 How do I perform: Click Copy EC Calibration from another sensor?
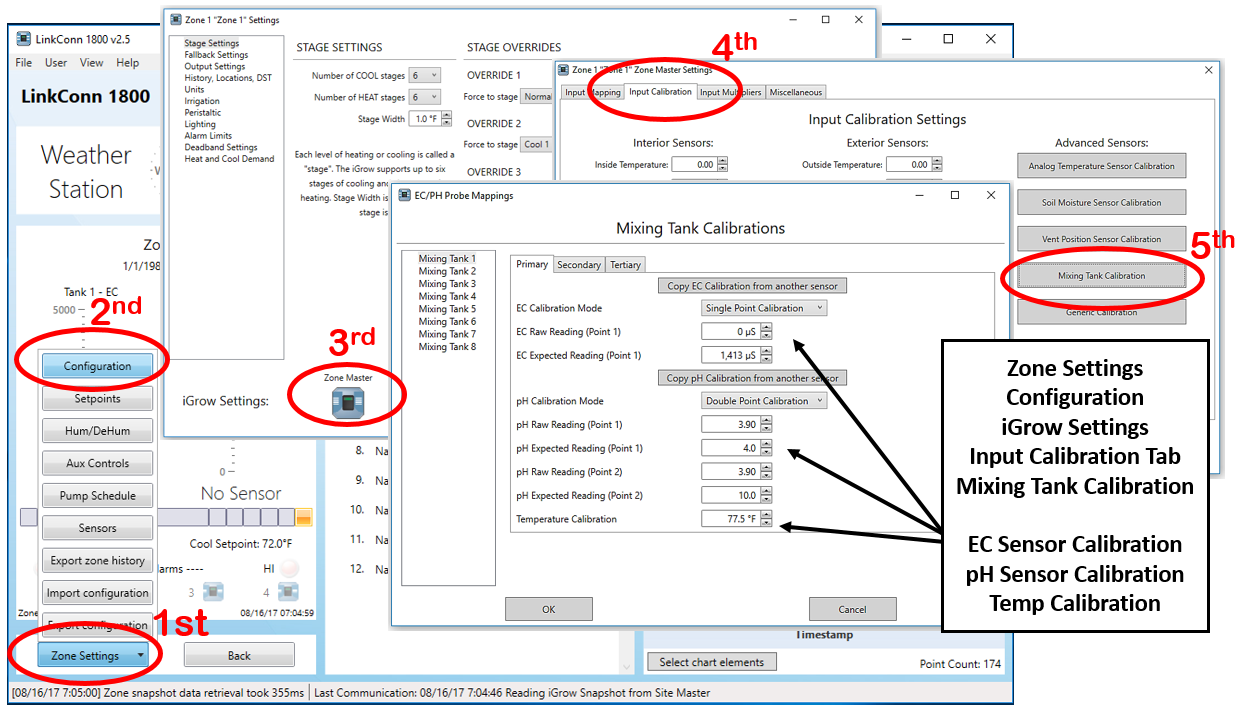pyautogui.click(x=752, y=286)
